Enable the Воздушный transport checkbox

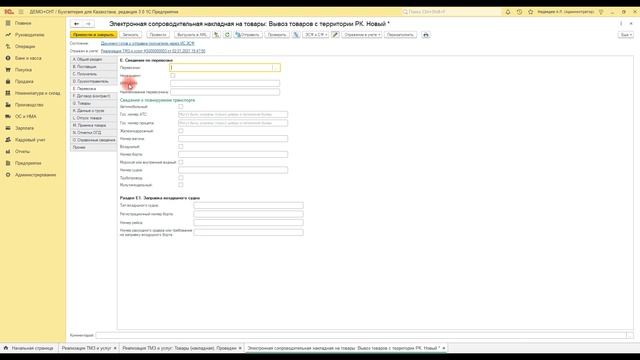point(181,147)
